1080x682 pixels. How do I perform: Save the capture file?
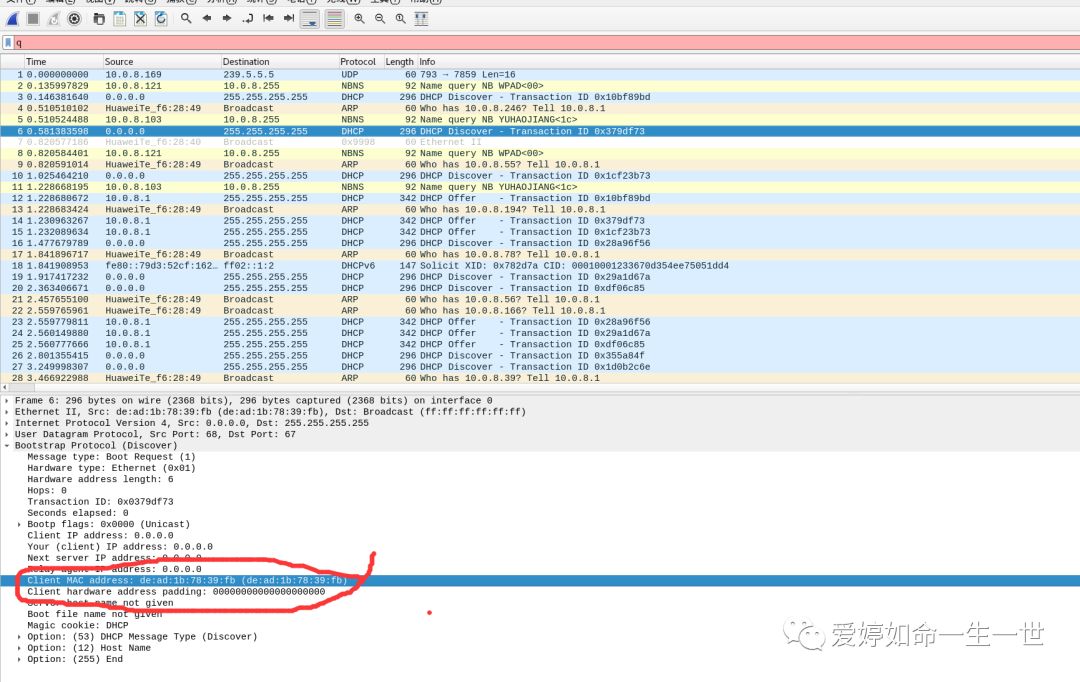[120, 19]
